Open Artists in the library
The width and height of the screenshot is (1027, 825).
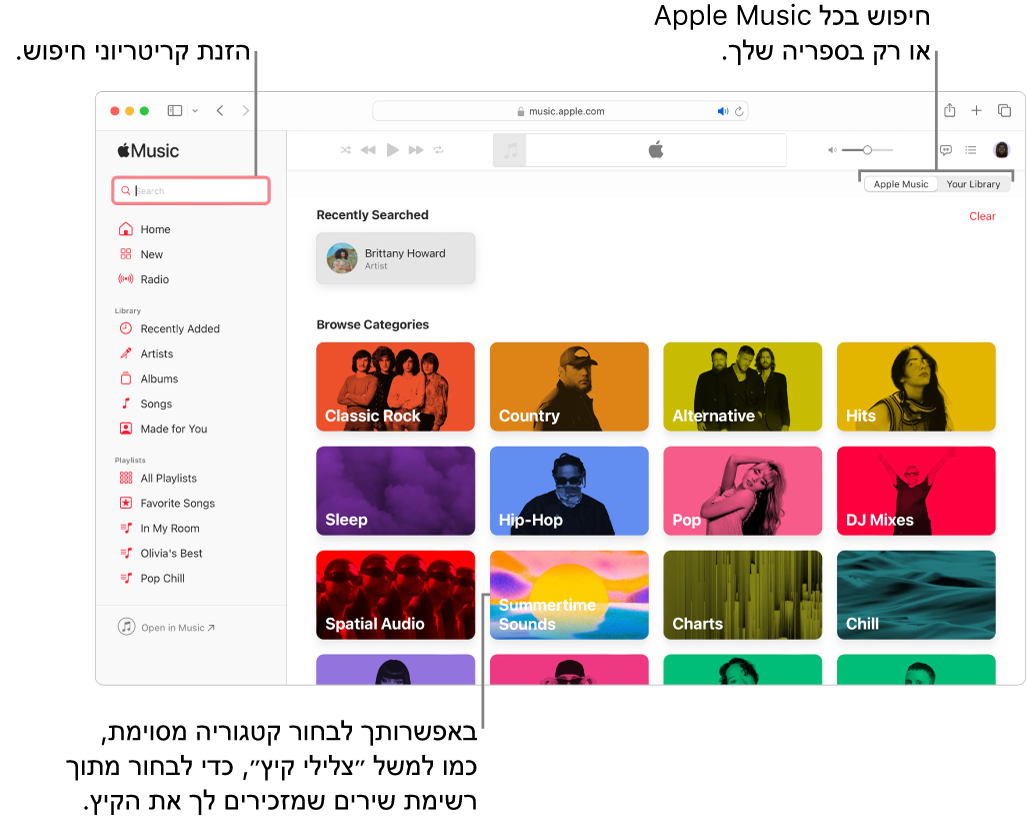coord(145,354)
